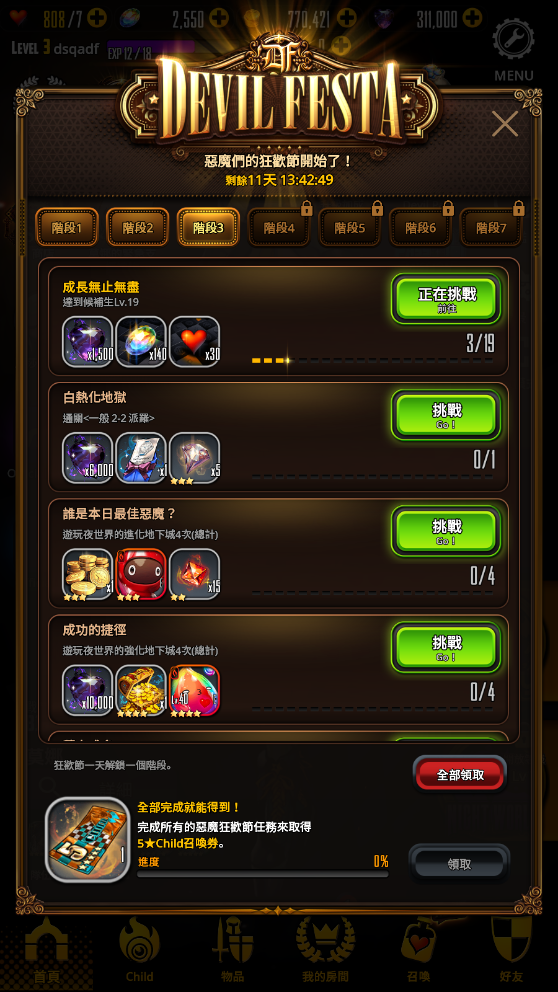The width and height of the screenshot is (558, 992).
Task: Click the red 全部領取 button
Action: [460, 774]
